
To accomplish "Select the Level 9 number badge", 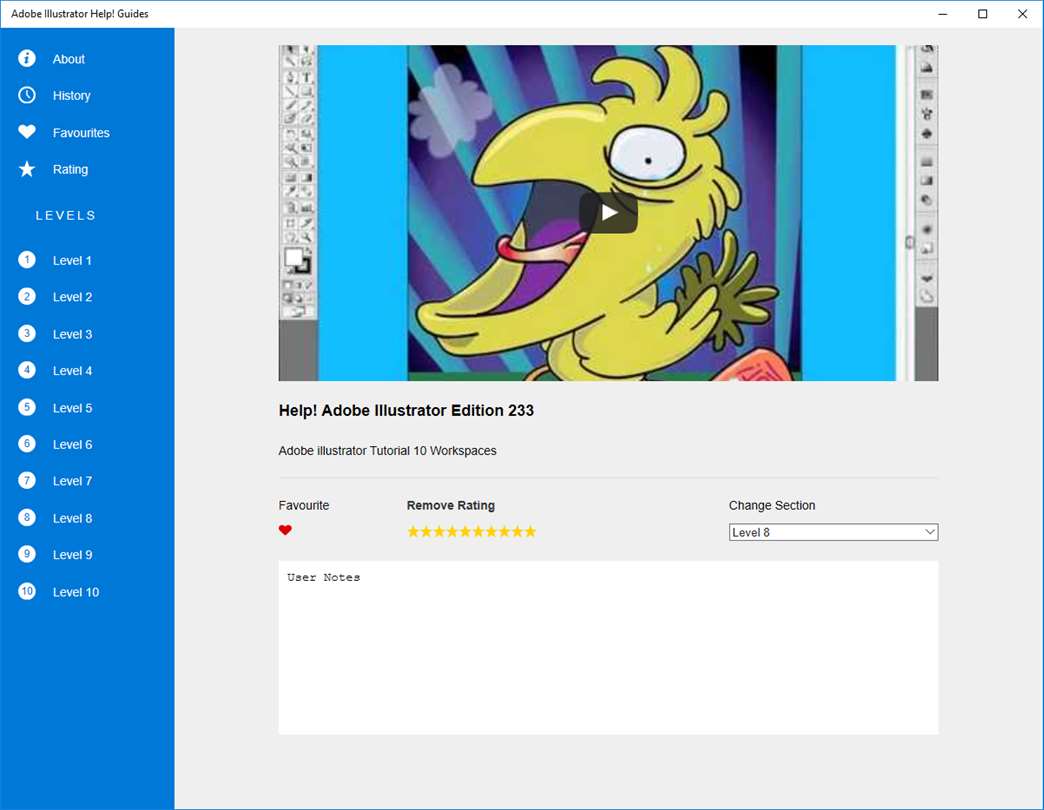I will tap(27, 554).
